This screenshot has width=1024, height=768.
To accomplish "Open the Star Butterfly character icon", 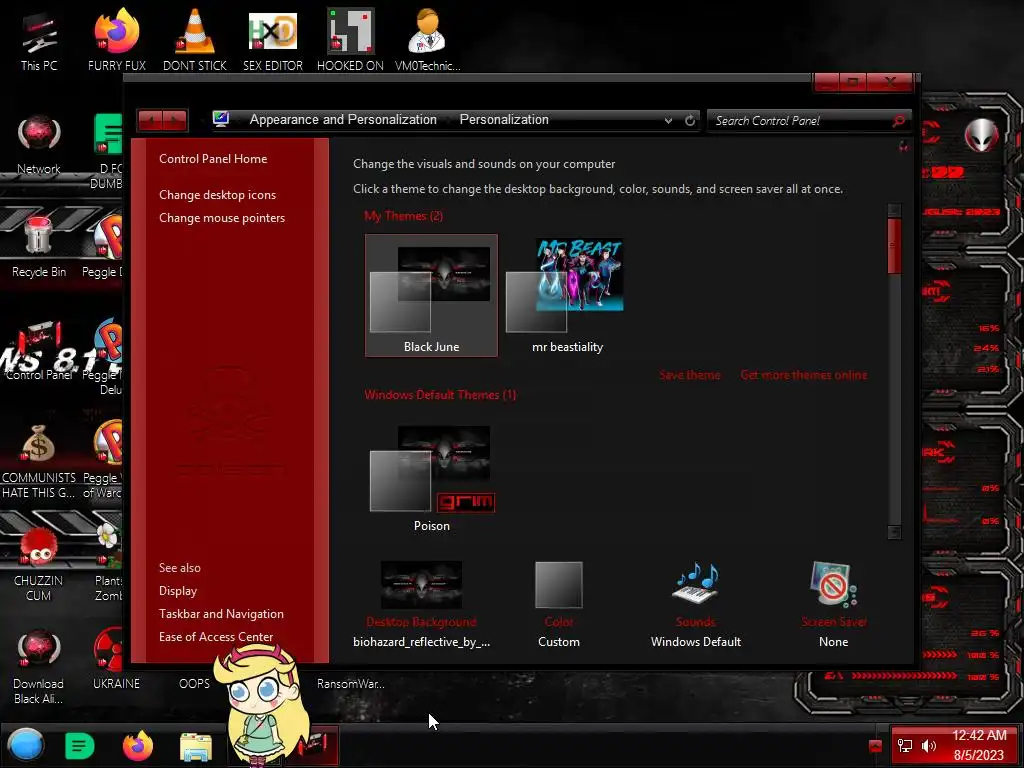I will point(263,704).
